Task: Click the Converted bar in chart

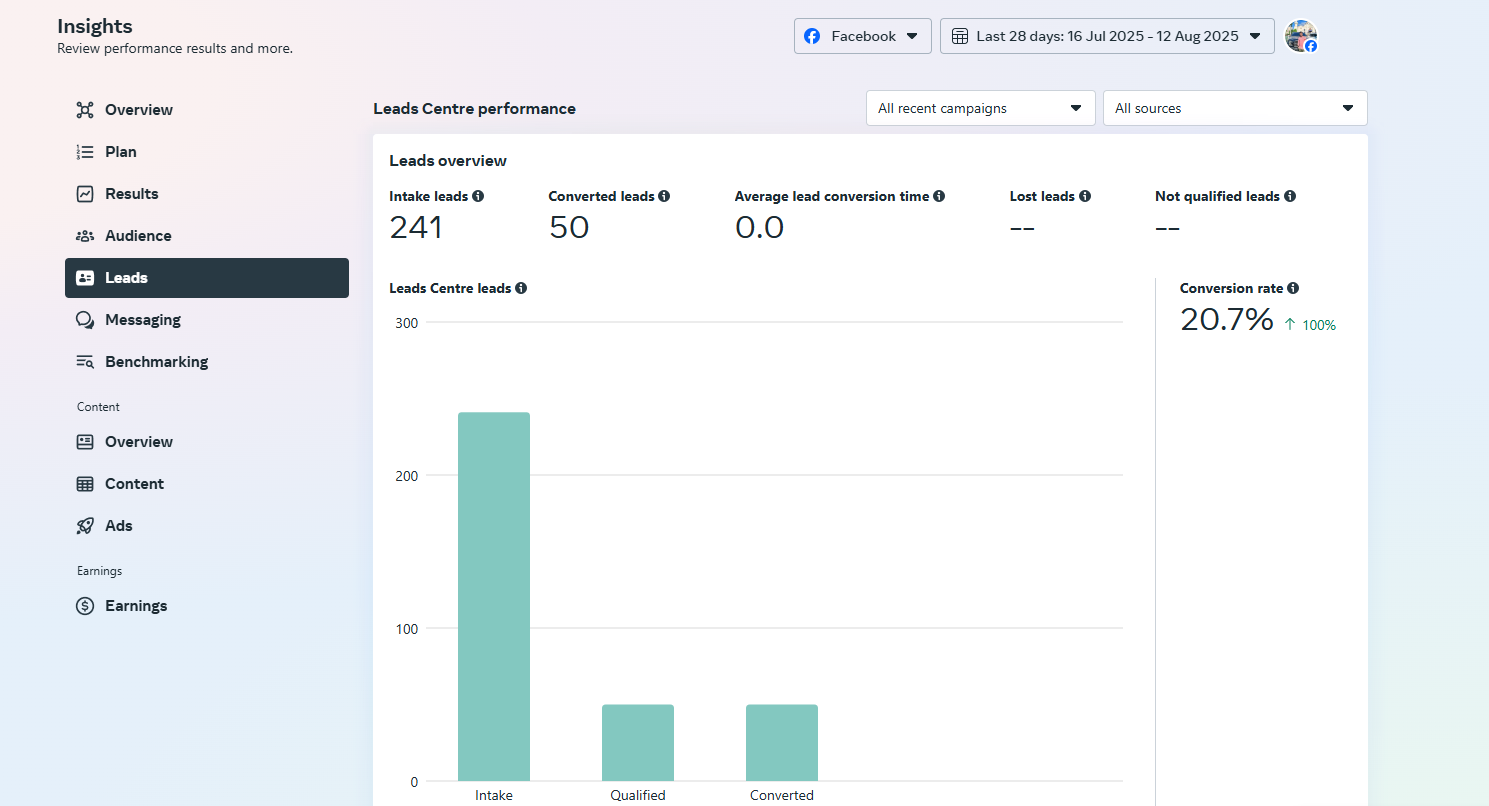Action: [782, 743]
